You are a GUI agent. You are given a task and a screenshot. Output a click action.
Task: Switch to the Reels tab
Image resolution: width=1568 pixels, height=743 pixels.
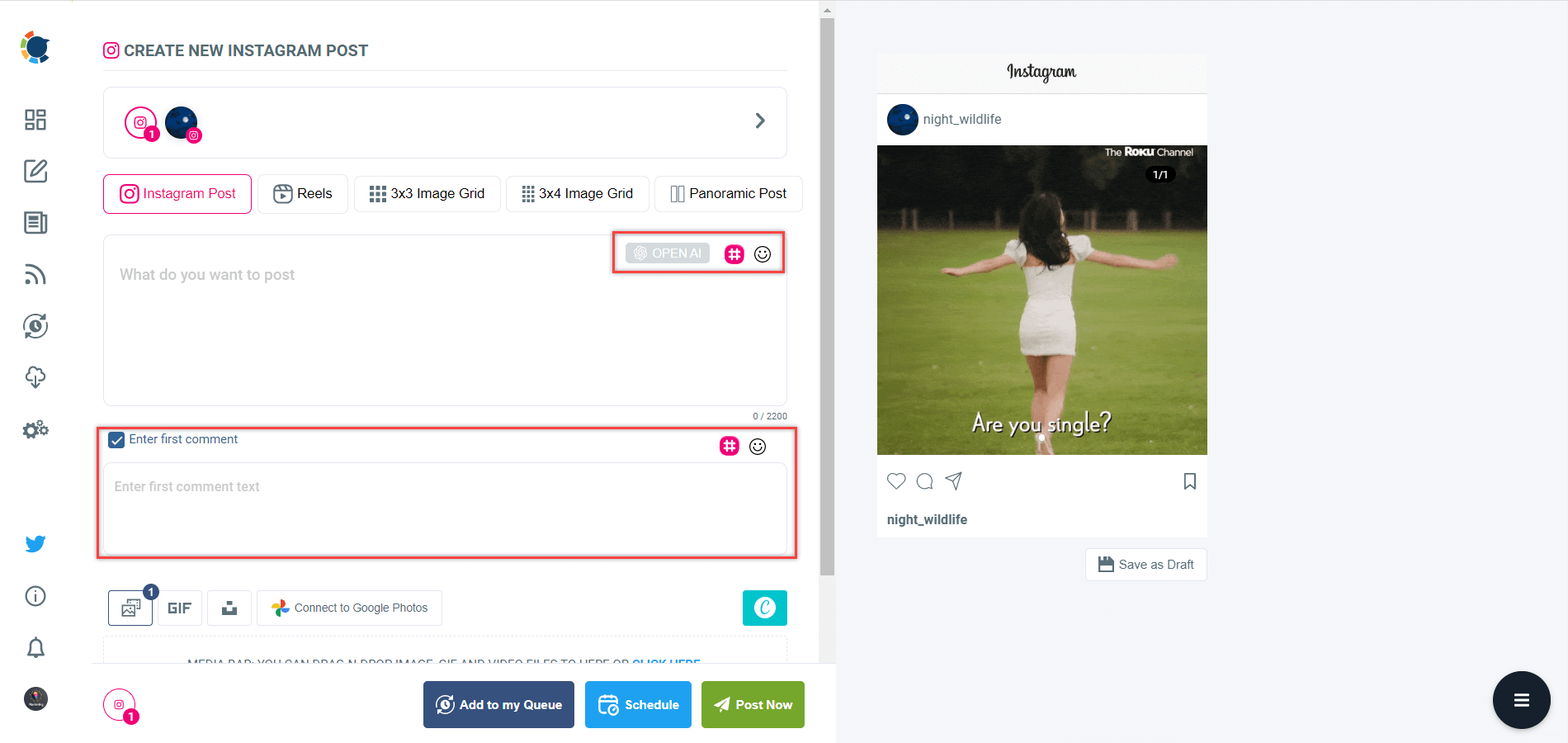coord(302,193)
